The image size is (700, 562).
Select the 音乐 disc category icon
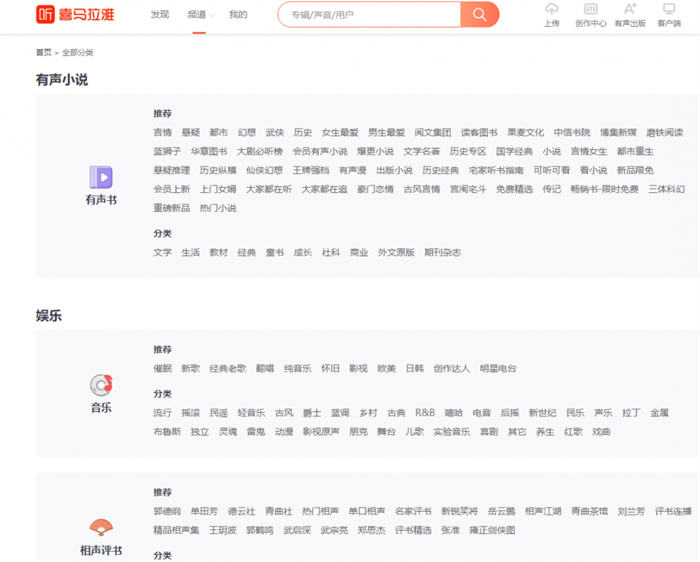click(101, 384)
